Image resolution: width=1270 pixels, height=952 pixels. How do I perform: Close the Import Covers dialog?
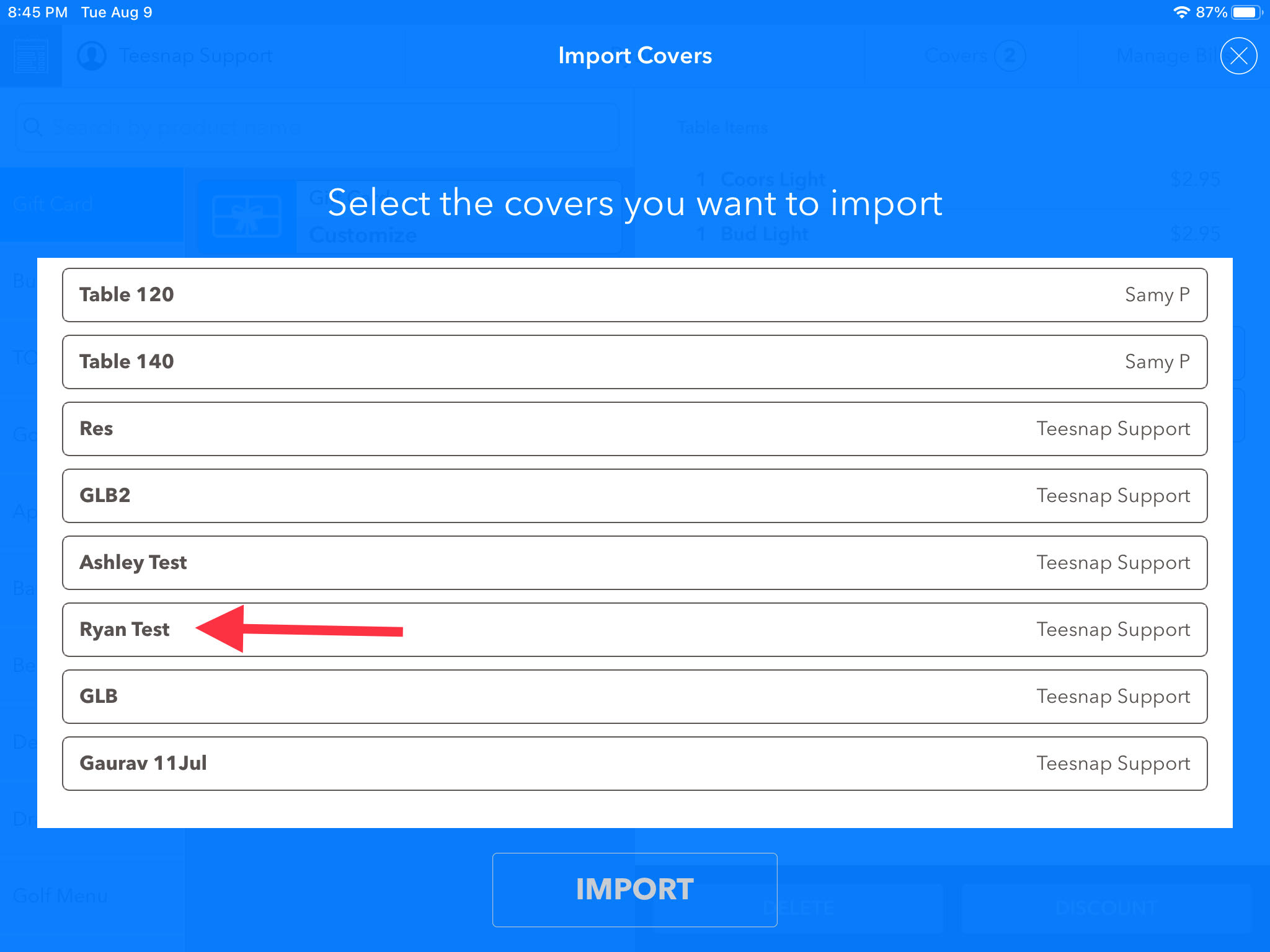[x=1238, y=56]
